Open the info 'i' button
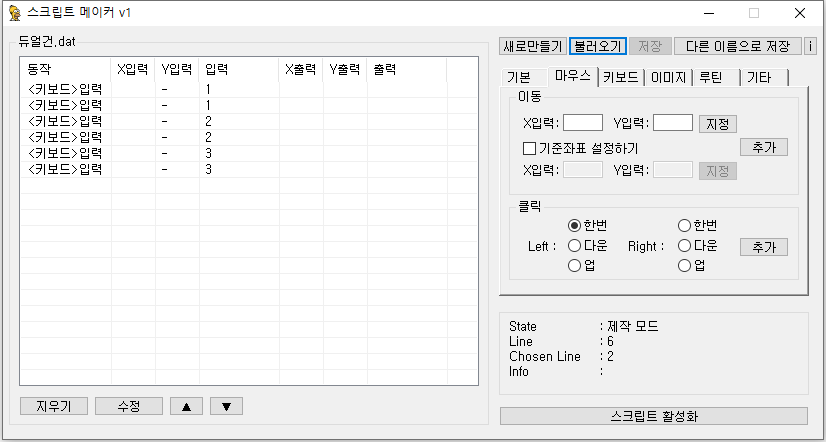 (x=810, y=46)
